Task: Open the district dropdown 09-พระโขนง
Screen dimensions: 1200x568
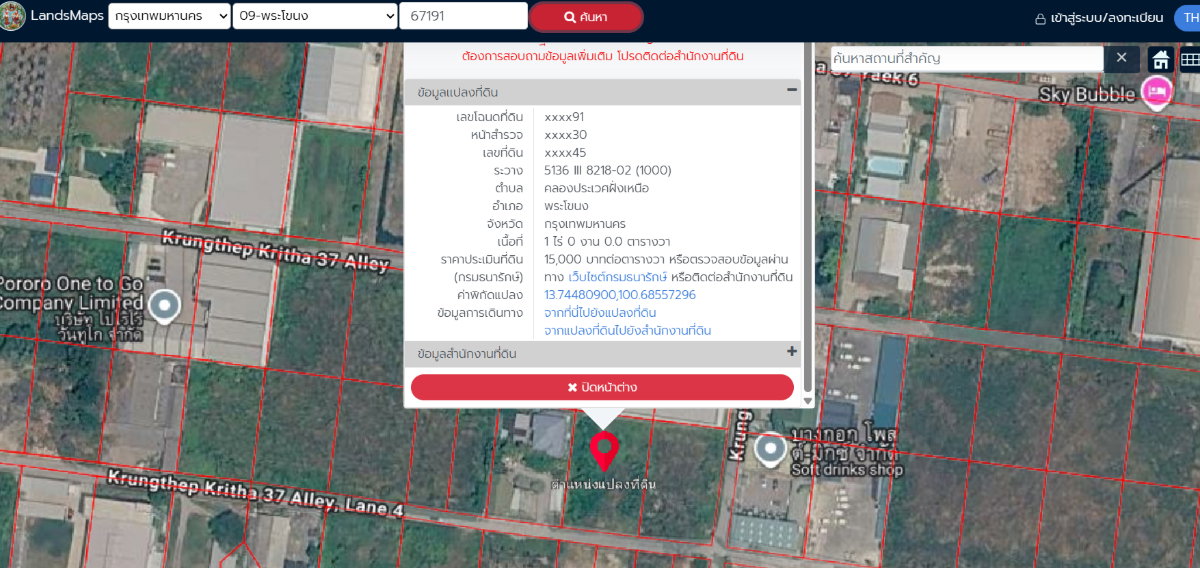Action: [x=315, y=16]
